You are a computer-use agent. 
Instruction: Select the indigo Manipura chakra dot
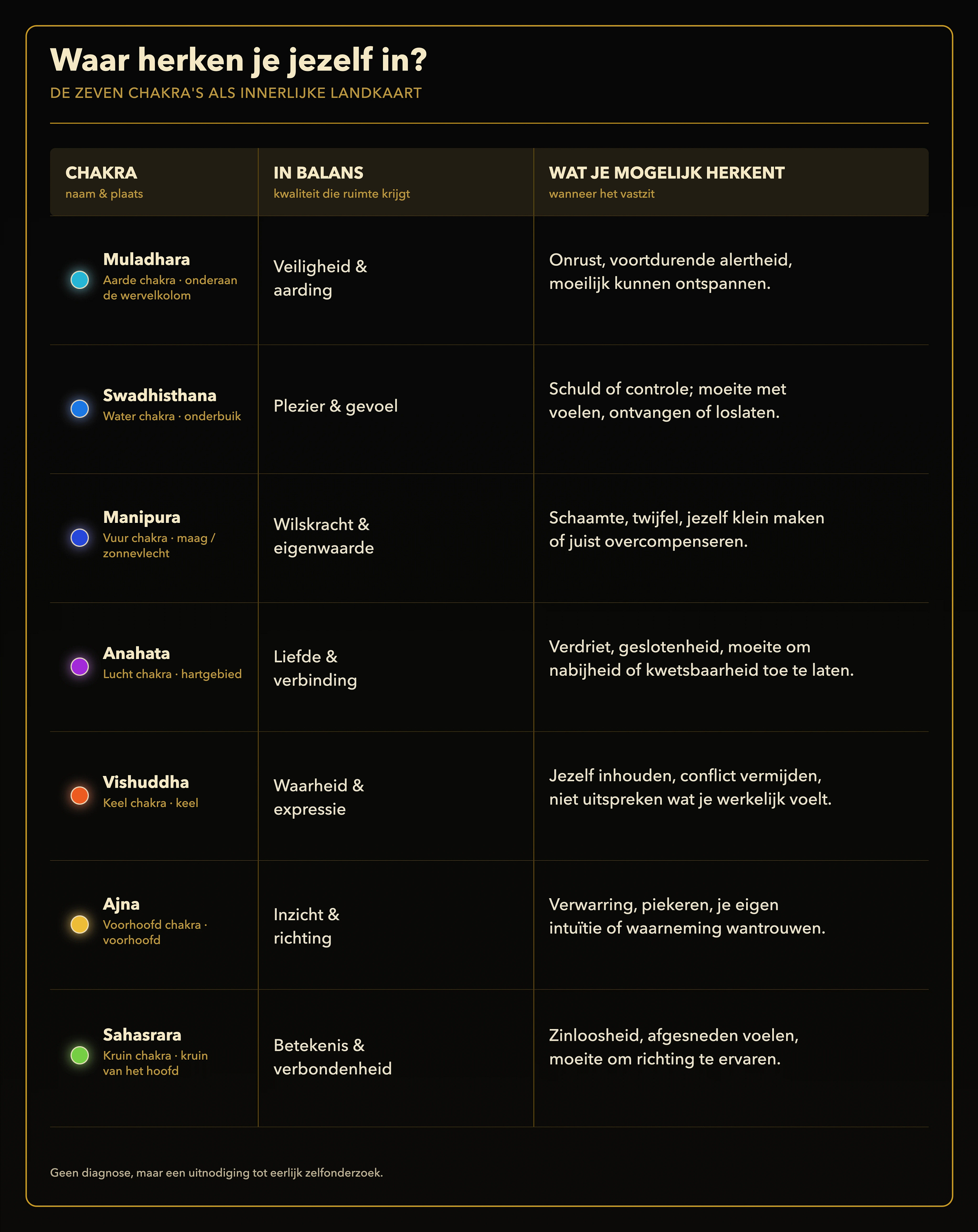coord(79,538)
